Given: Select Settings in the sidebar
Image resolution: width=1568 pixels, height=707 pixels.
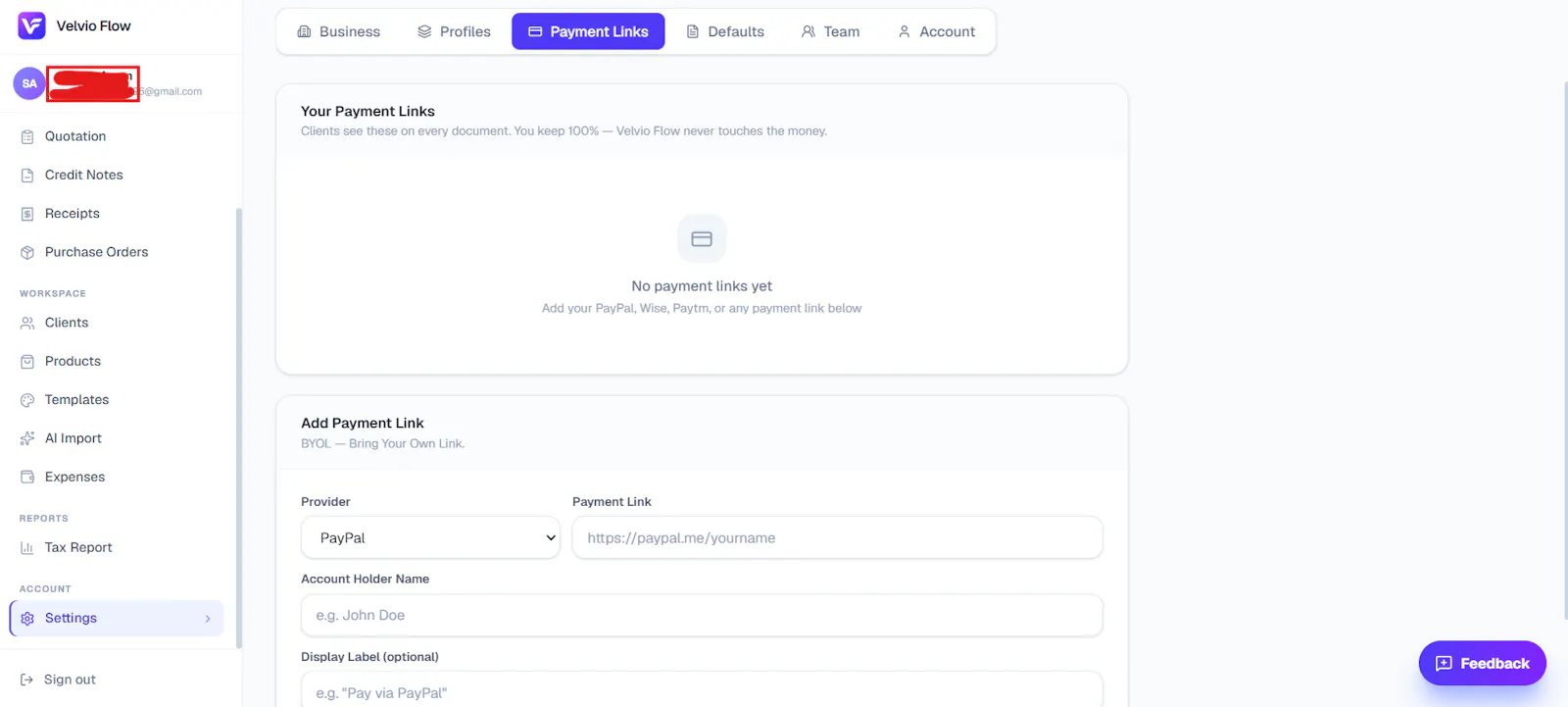Looking at the screenshot, I should click(x=117, y=618).
